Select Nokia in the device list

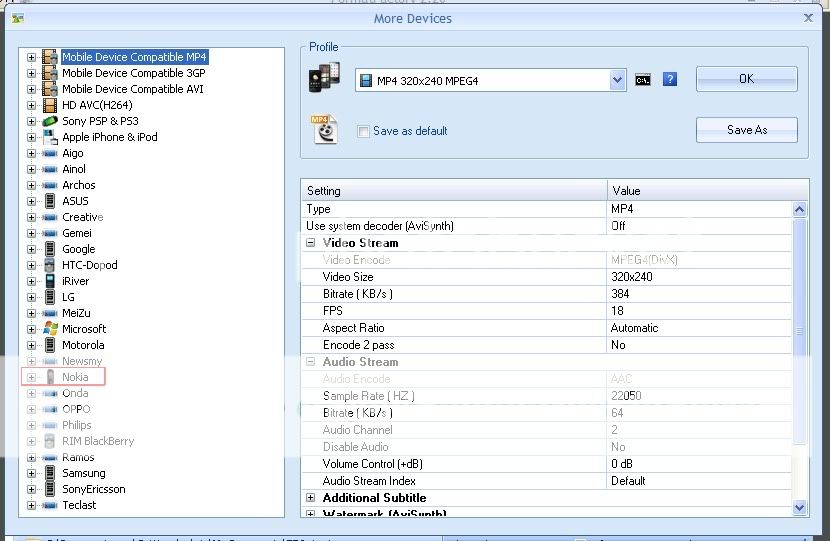(x=75, y=377)
